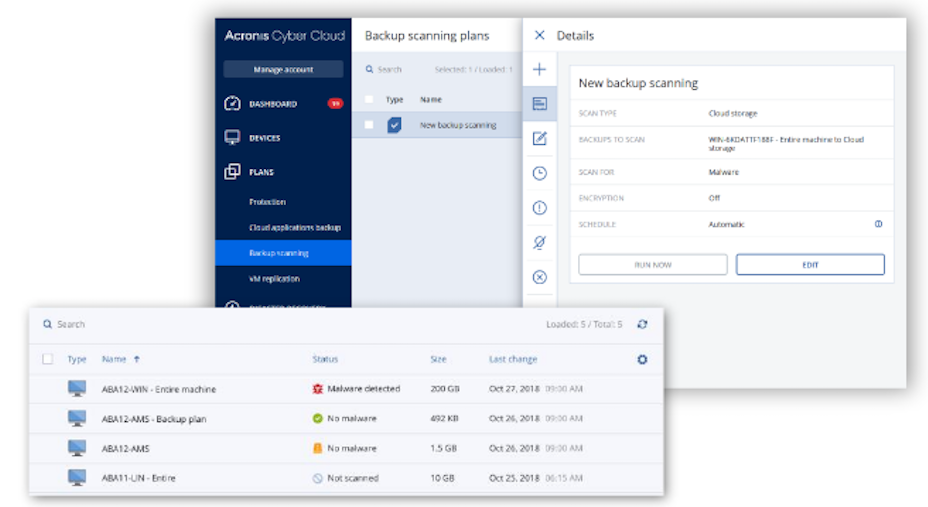The height and width of the screenshot is (507, 928).
Task: Refresh the backup list with refresh icon
Action: (x=642, y=324)
